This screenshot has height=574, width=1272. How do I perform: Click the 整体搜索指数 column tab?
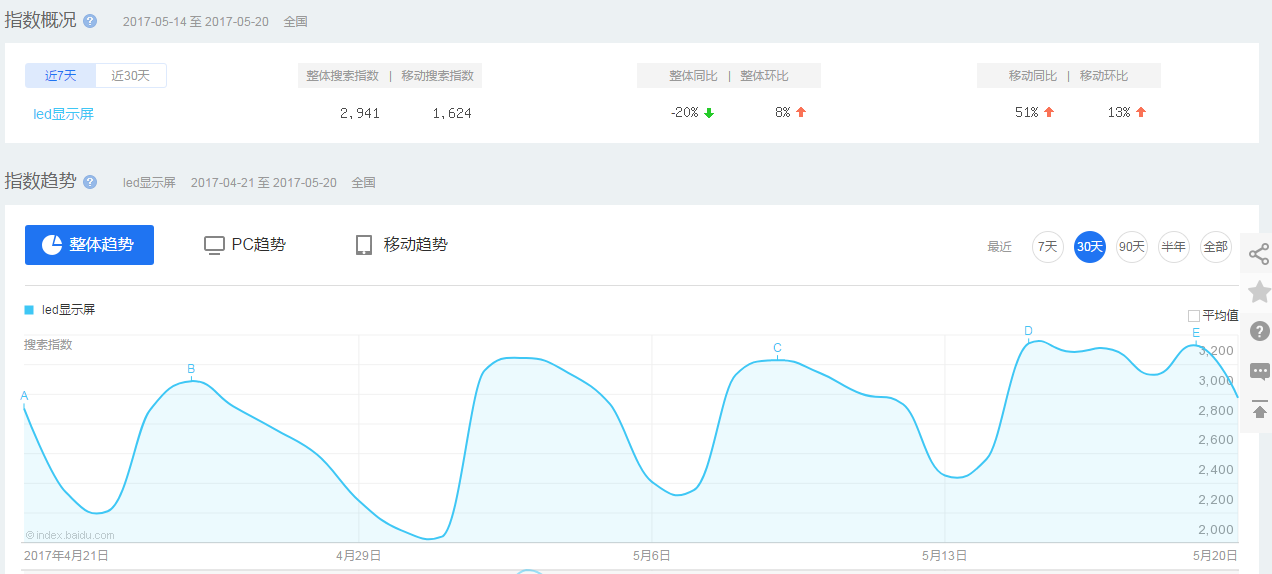pos(343,76)
